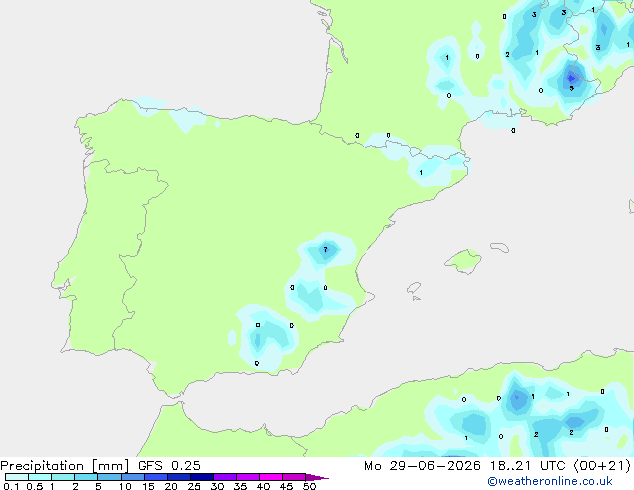Click the '45' legend scale label
Image resolution: width=634 pixels, height=490 pixels.
286,486
